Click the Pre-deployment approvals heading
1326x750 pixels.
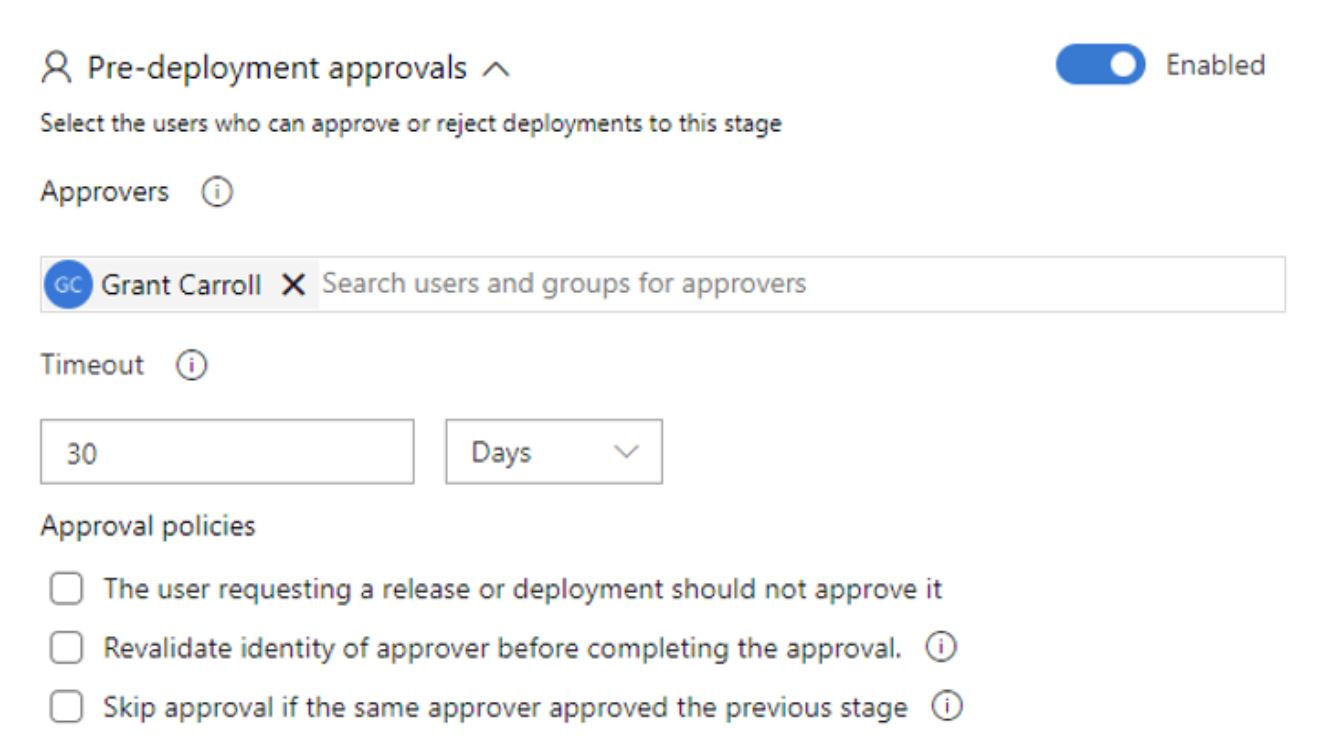tap(277, 68)
